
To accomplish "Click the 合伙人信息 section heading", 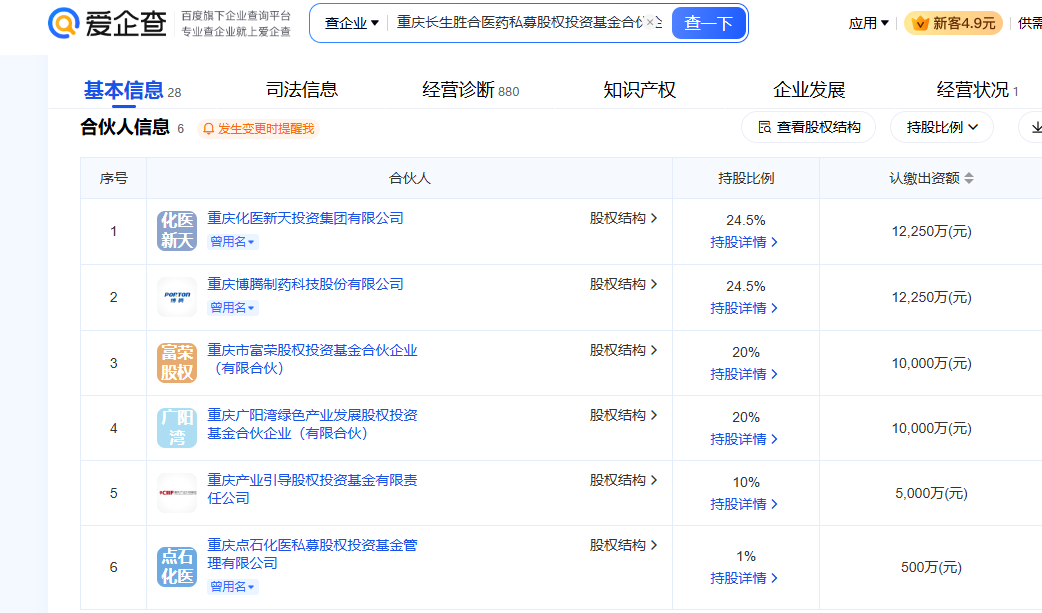I will (x=125, y=127).
